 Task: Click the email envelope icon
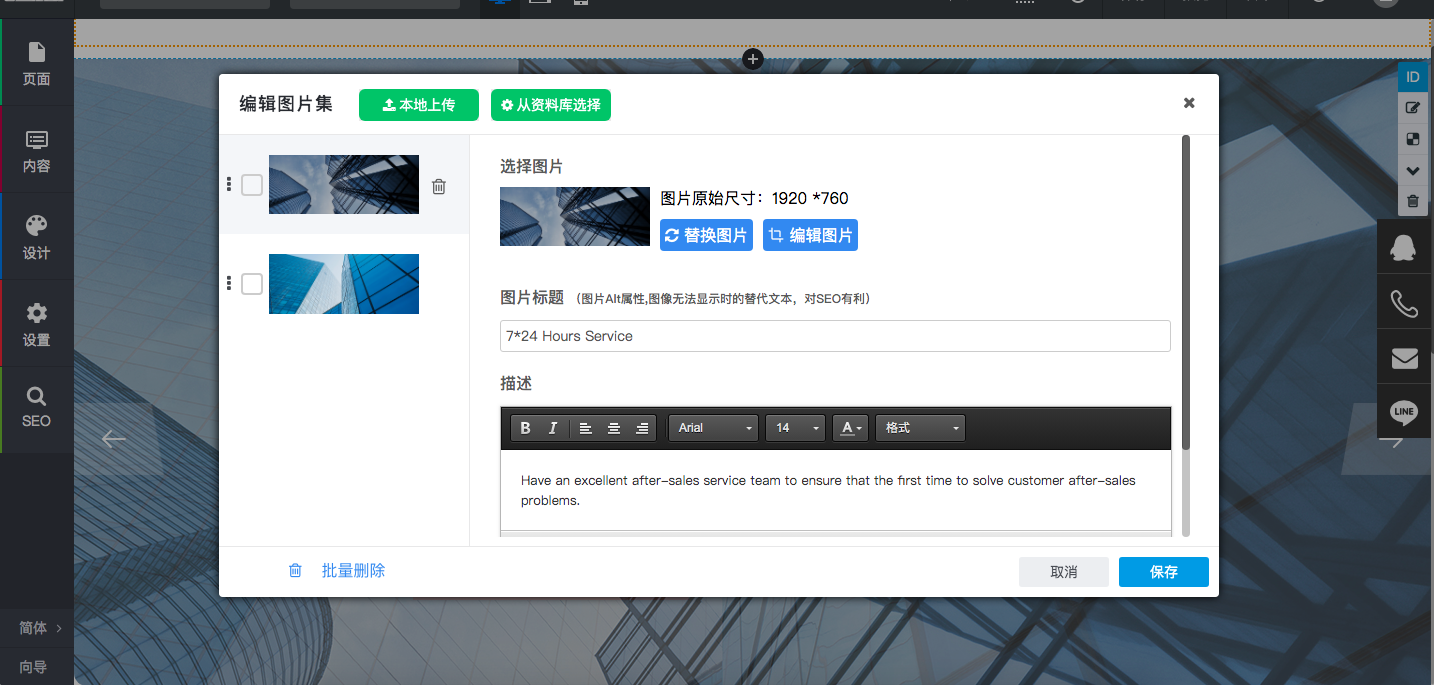[x=1405, y=357]
